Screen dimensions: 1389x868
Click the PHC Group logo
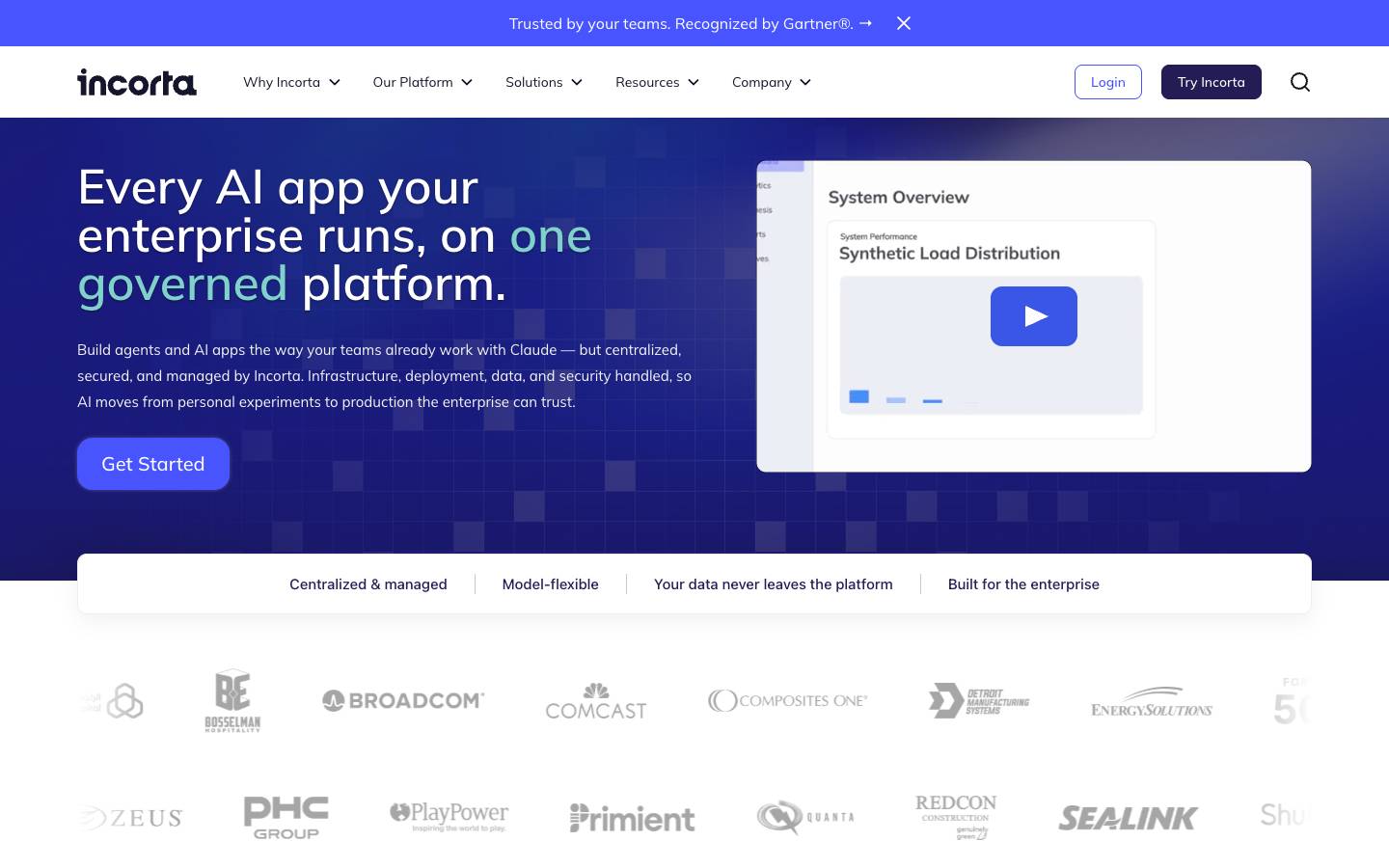click(x=286, y=818)
